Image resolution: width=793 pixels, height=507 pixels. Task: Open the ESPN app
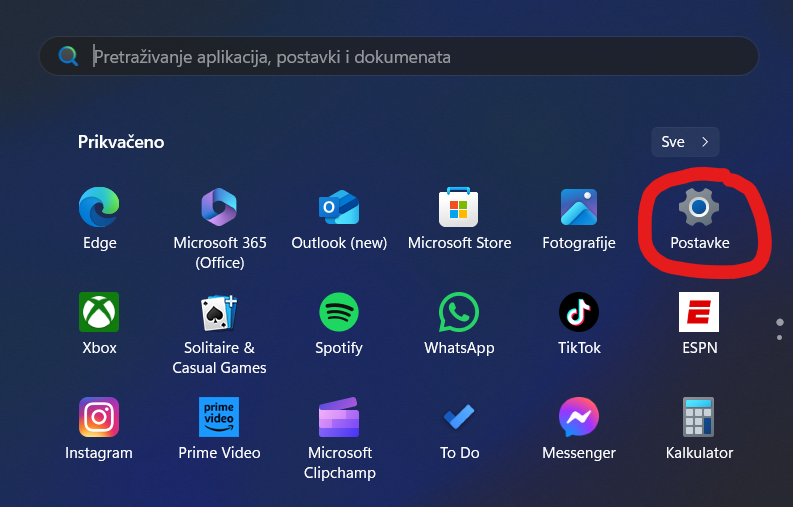(x=699, y=312)
